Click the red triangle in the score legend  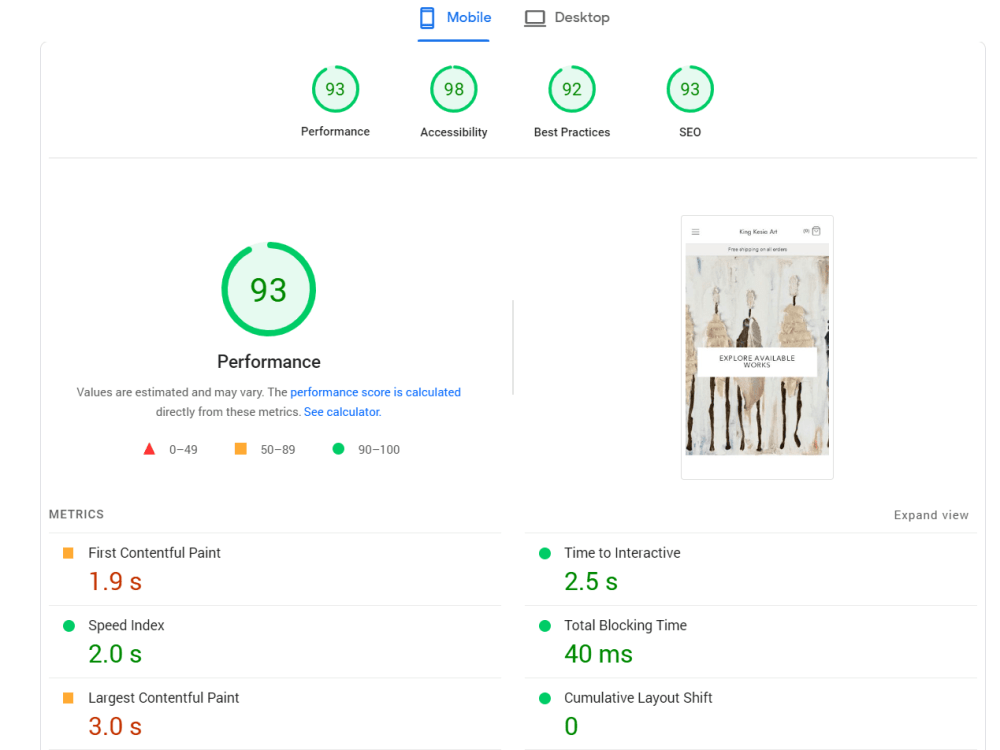(x=149, y=448)
